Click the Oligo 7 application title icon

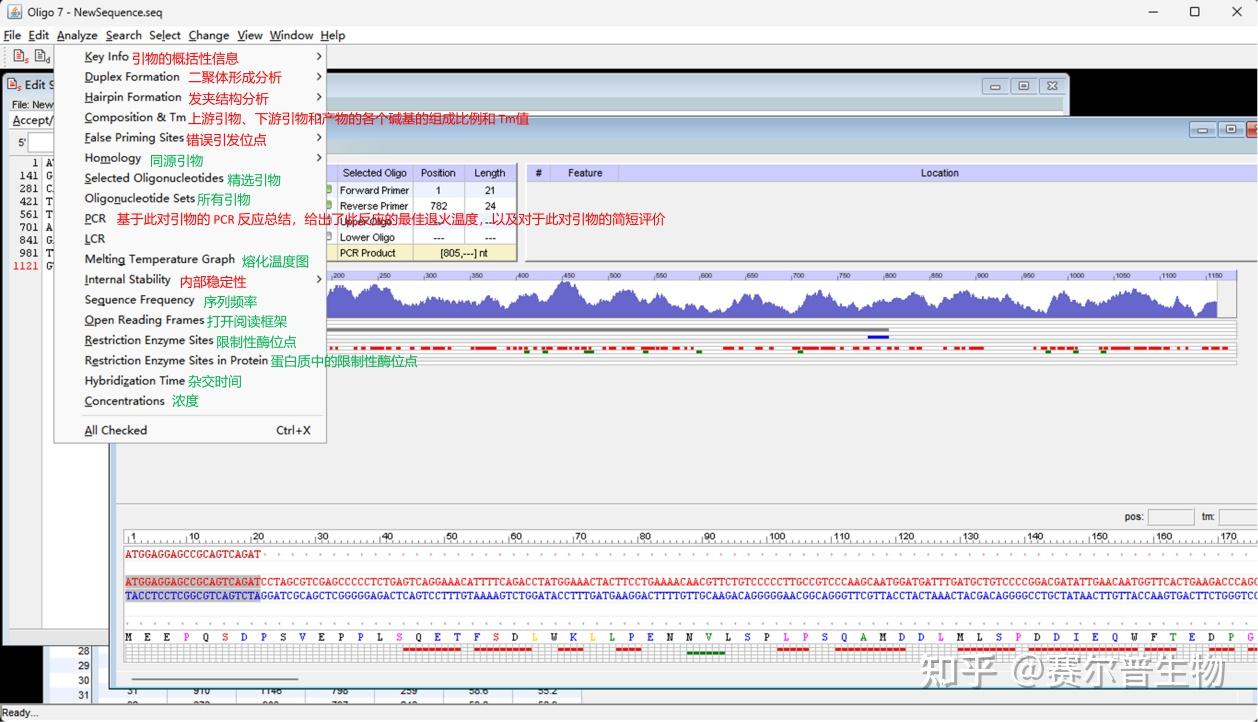point(14,12)
